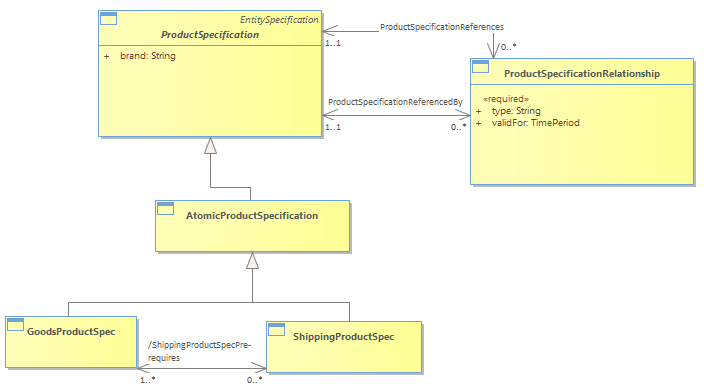Select the generalization arrowhead under ProductSpecification
Image resolution: width=704 pixels, height=392 pixels.
point(211,145)
